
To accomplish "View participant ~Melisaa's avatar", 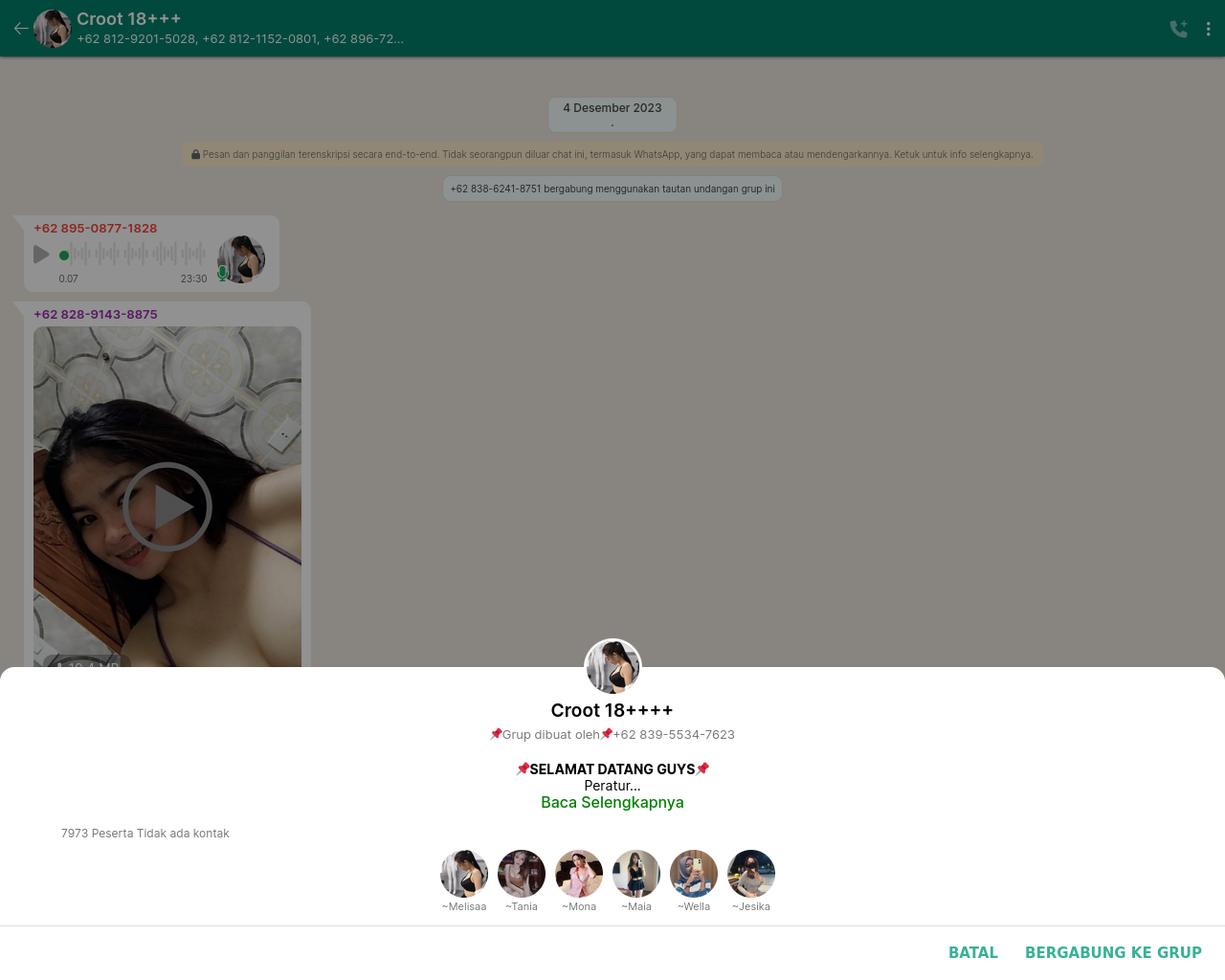I will pos(464,874).
